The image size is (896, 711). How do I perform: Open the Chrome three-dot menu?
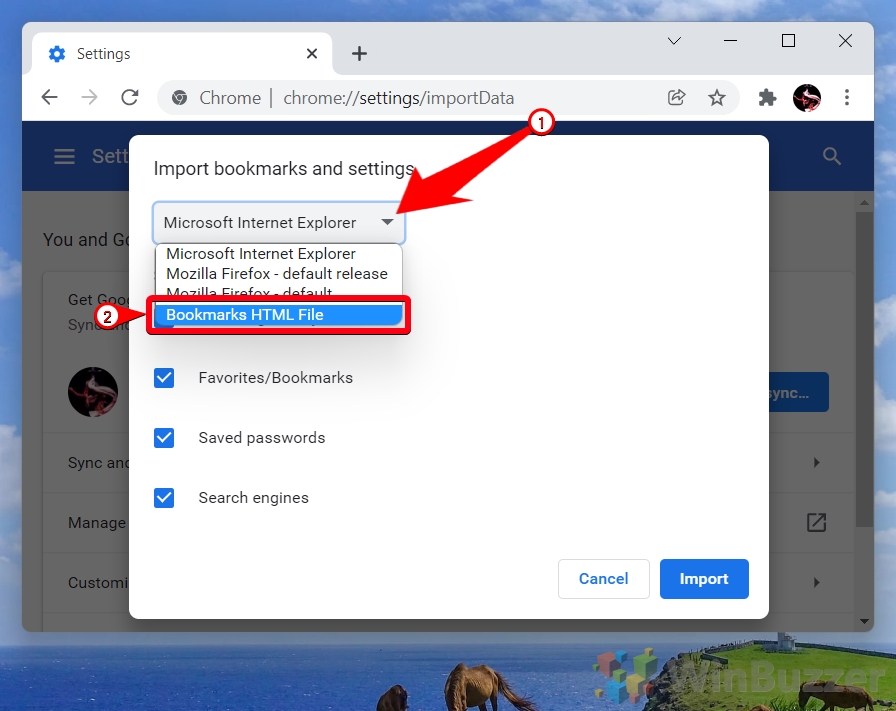847,97
